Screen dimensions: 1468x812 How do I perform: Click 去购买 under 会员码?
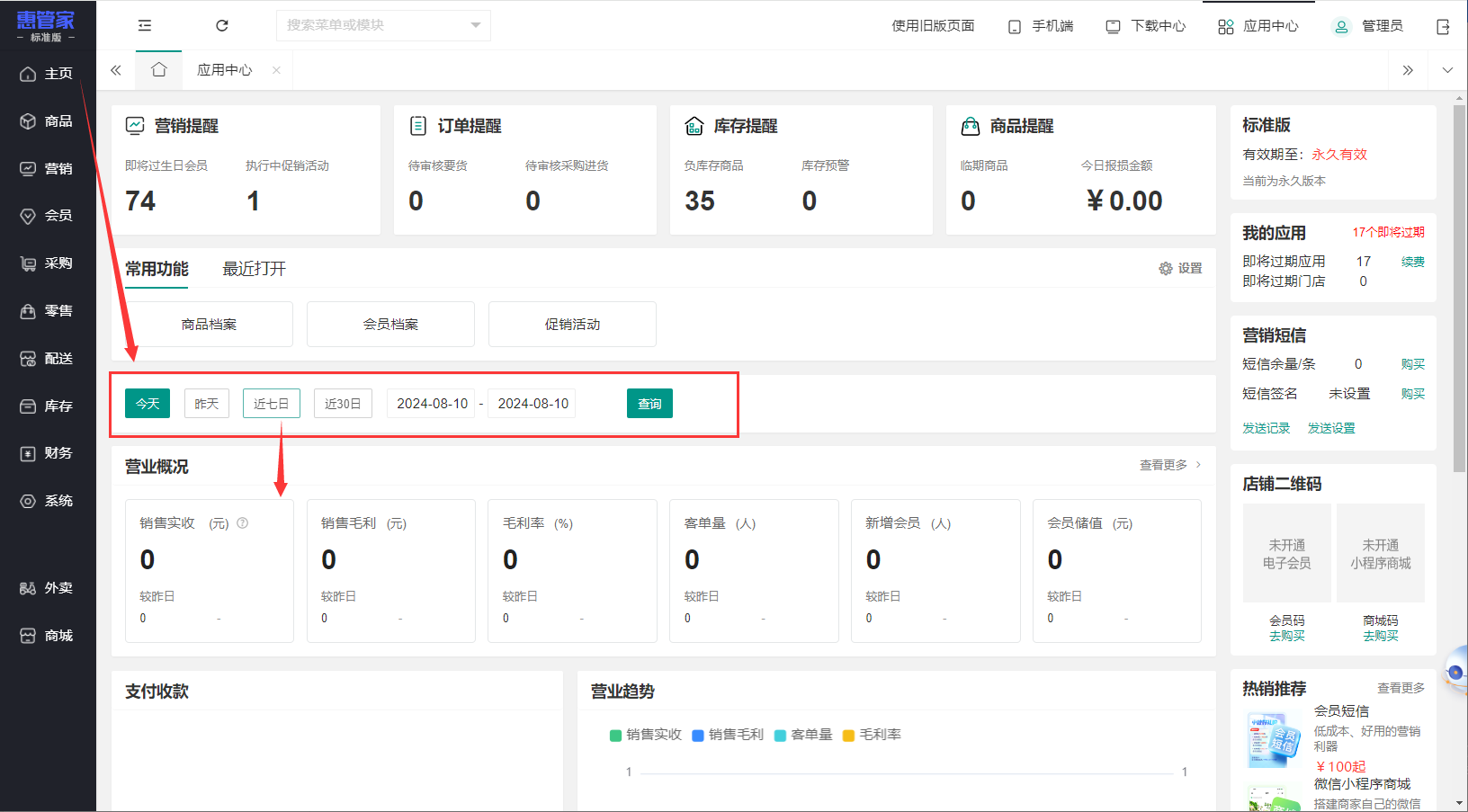tap(1287, 636)
